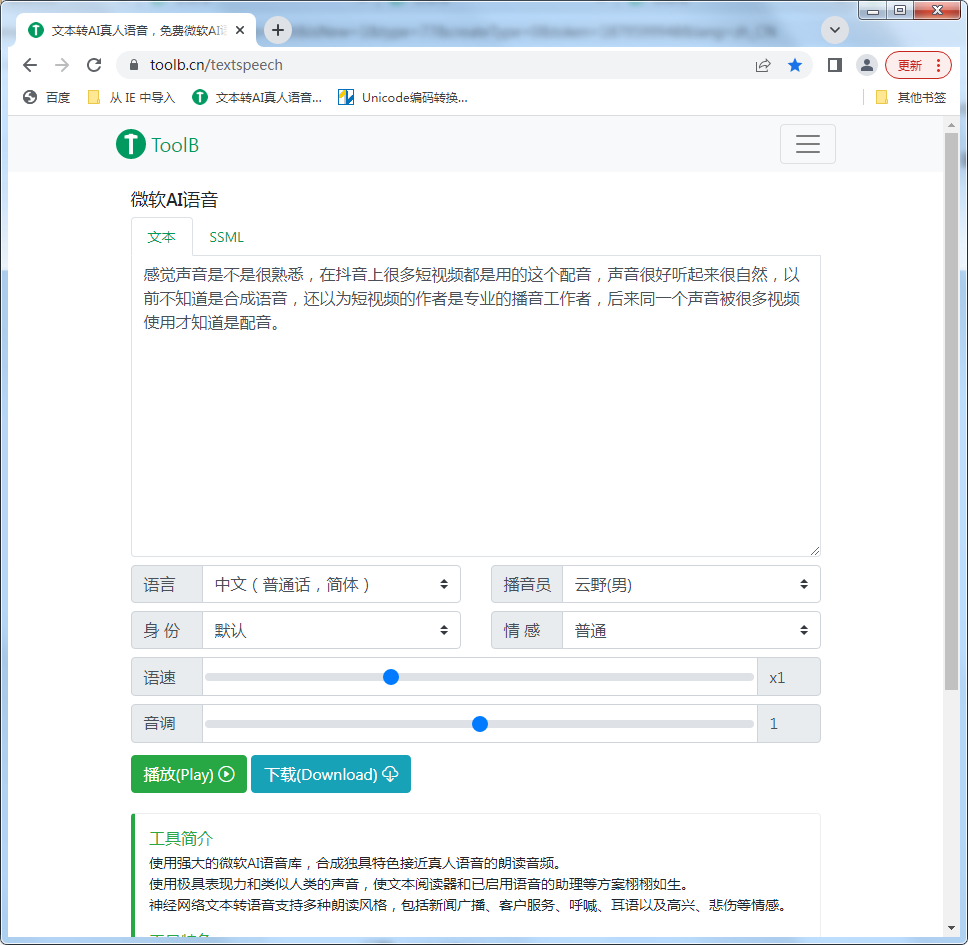Open the 其他书签 folder
Screen dimensions: 968x945
click(x=911, y=97)
